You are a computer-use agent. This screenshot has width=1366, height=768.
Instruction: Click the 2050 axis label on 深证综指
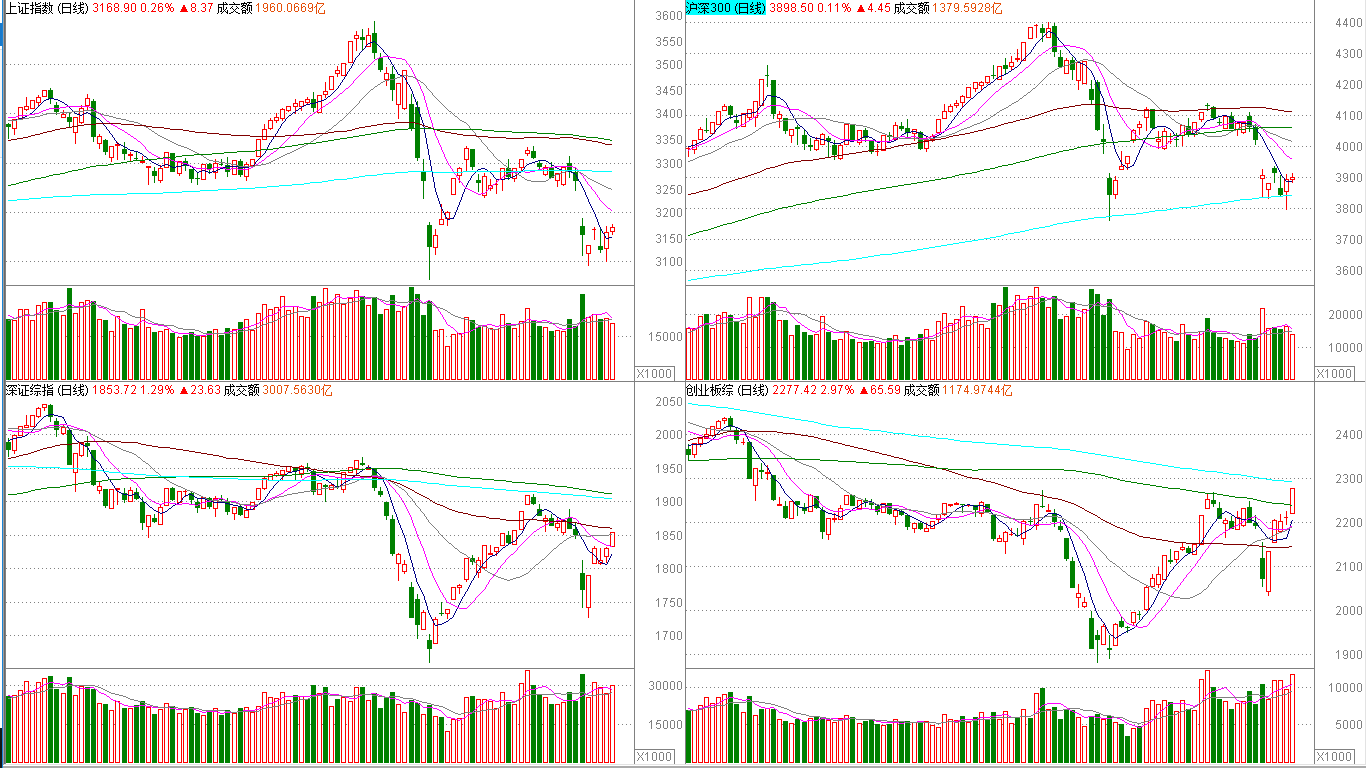click(x=669, y=402)
